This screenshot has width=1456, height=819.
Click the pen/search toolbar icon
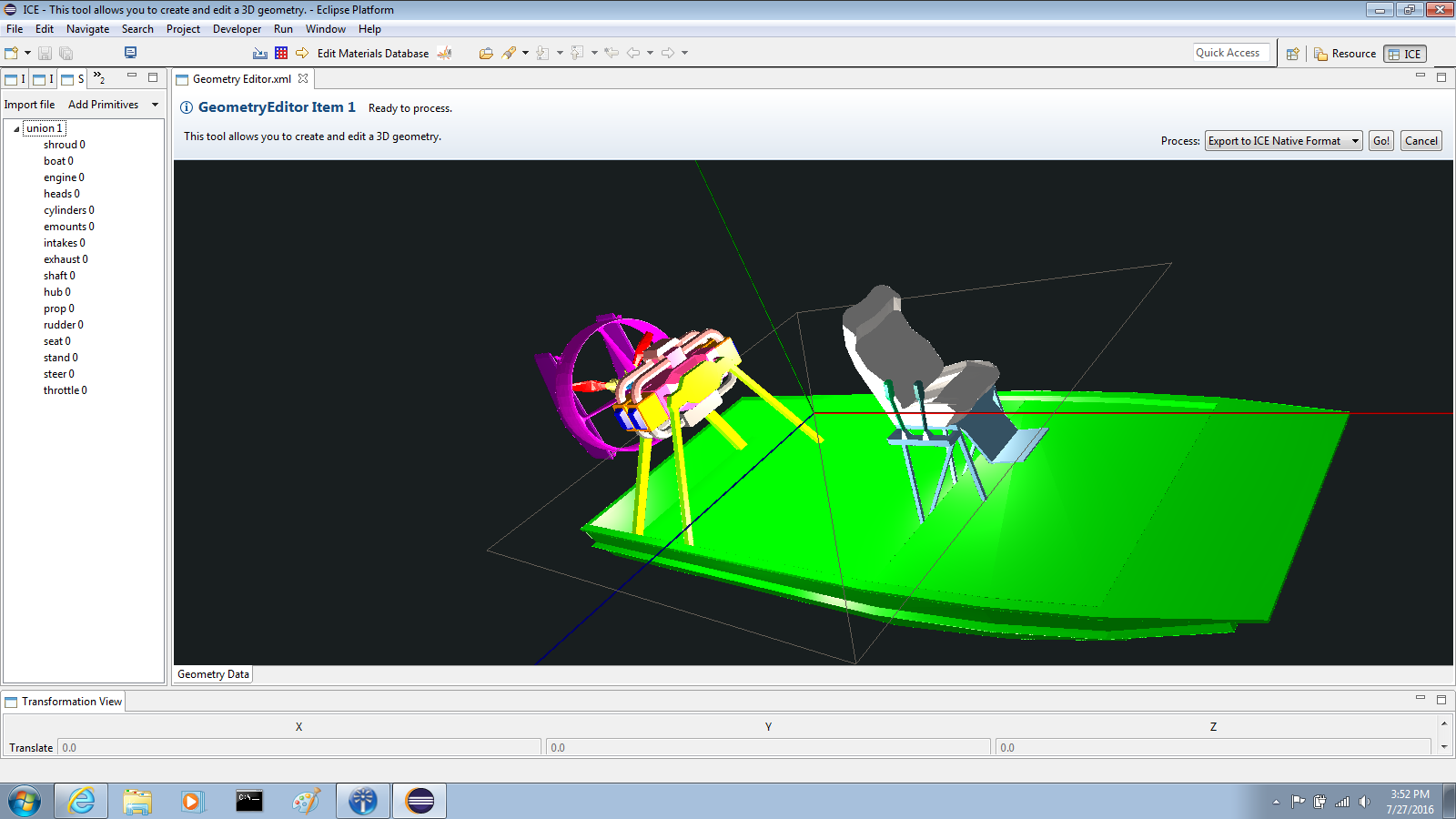pyautogui.click(x=510, y=53)
